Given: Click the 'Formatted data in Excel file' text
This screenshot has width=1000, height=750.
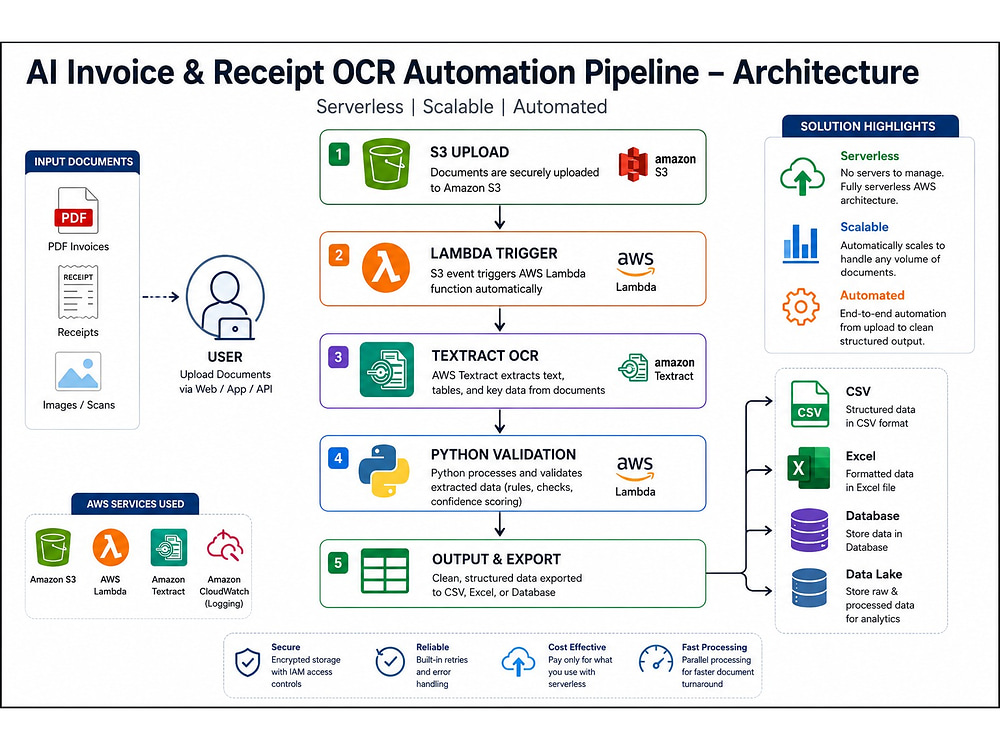Looking at the screenshot, I should tap(879, 481).
